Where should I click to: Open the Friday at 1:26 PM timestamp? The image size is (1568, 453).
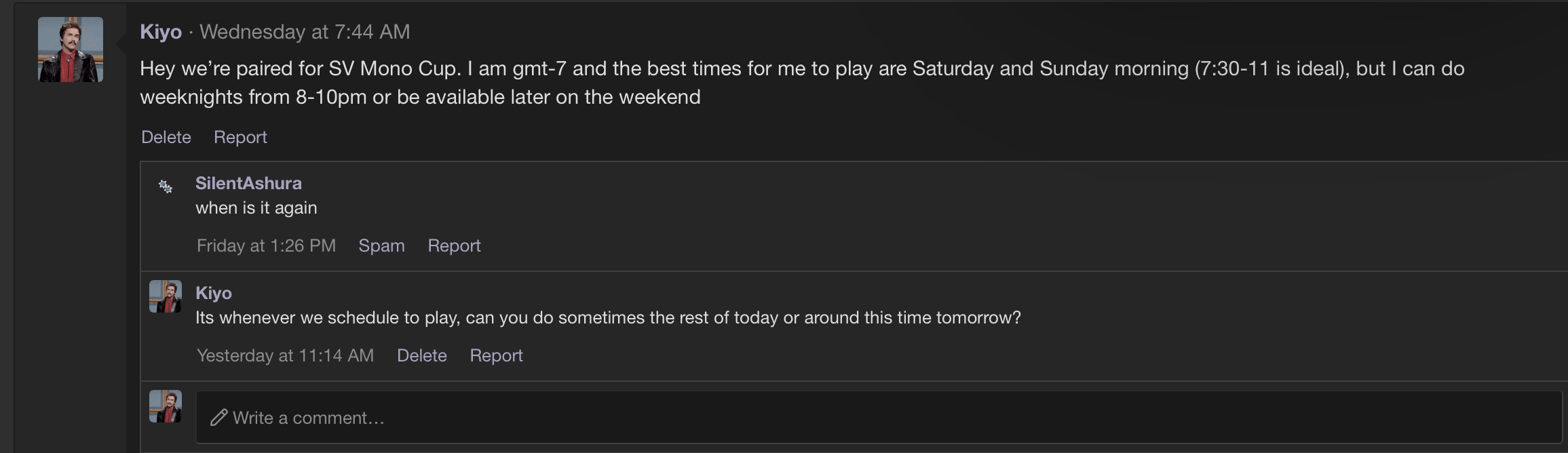[266, 245]
